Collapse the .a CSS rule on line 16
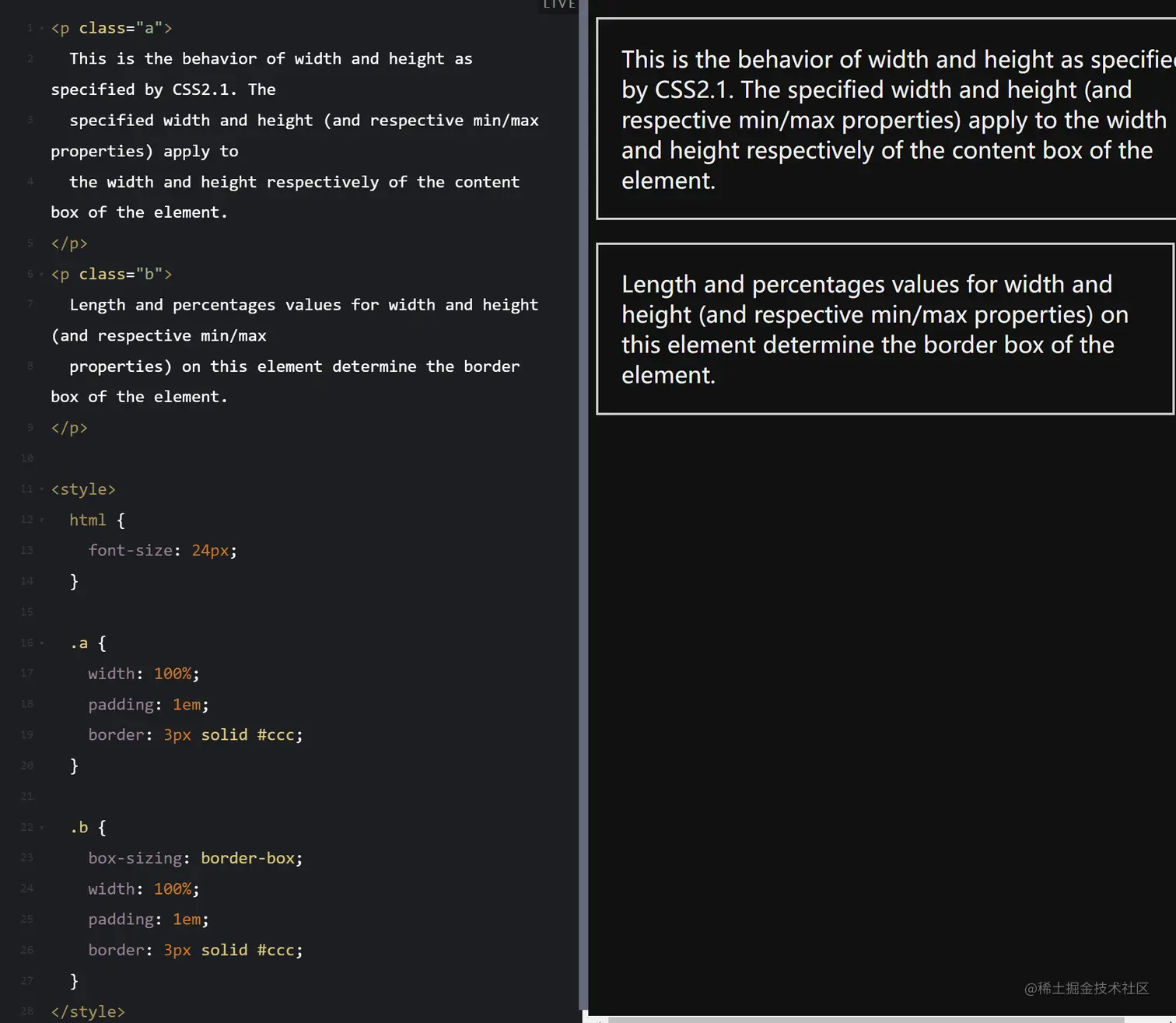 click(x=41, y=643)
